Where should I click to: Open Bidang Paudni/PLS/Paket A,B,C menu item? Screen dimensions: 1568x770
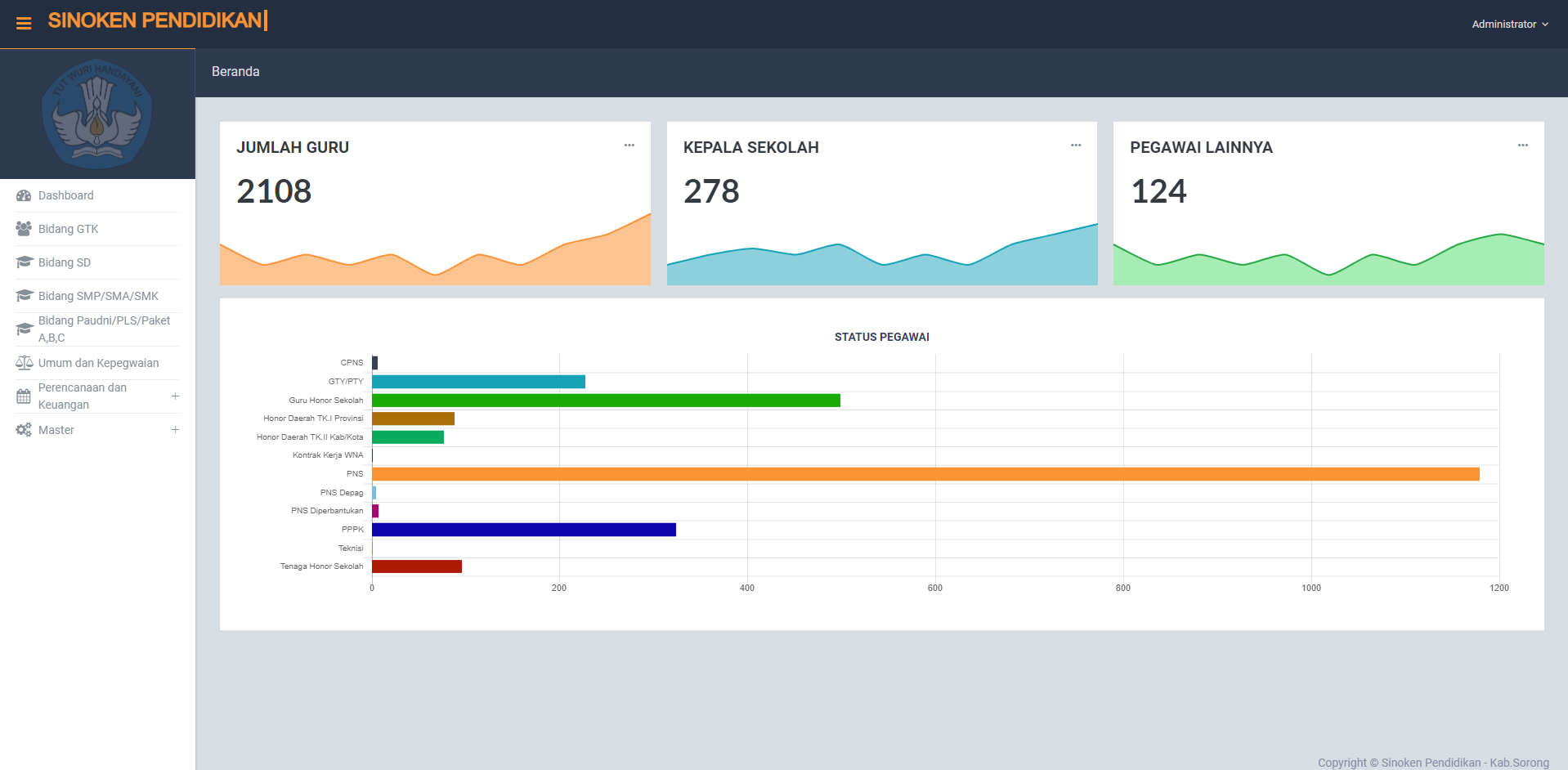click(x=104, y=329)
